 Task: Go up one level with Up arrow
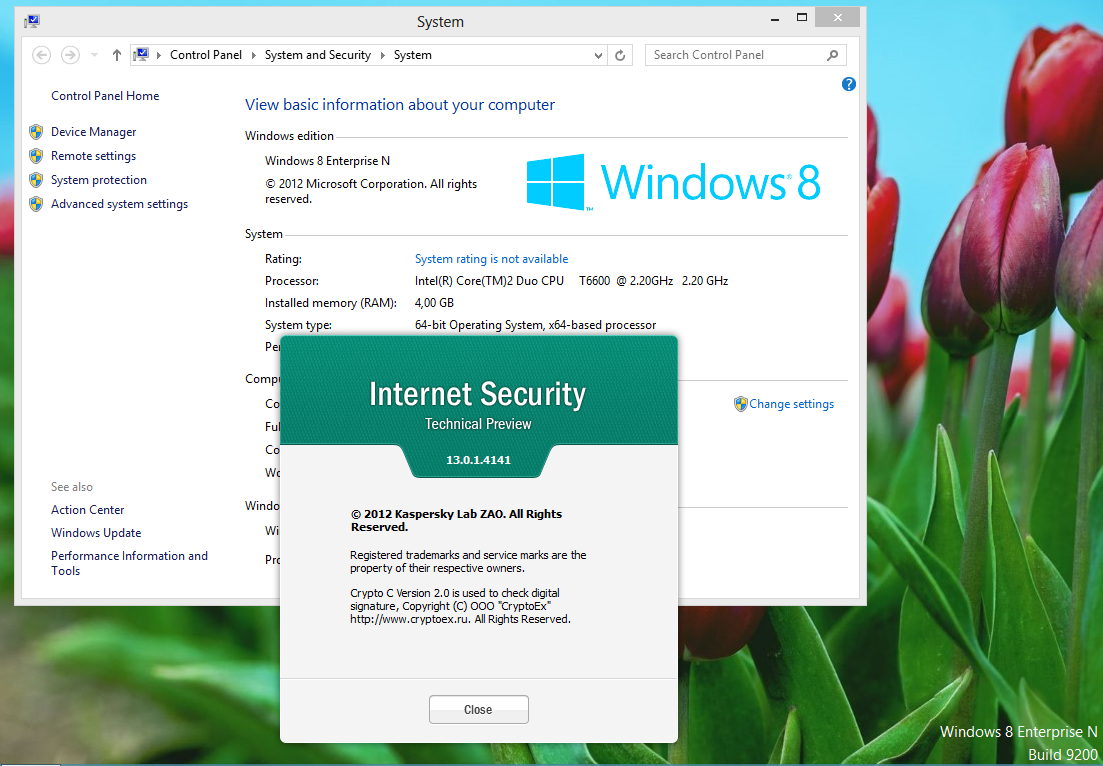117,55
